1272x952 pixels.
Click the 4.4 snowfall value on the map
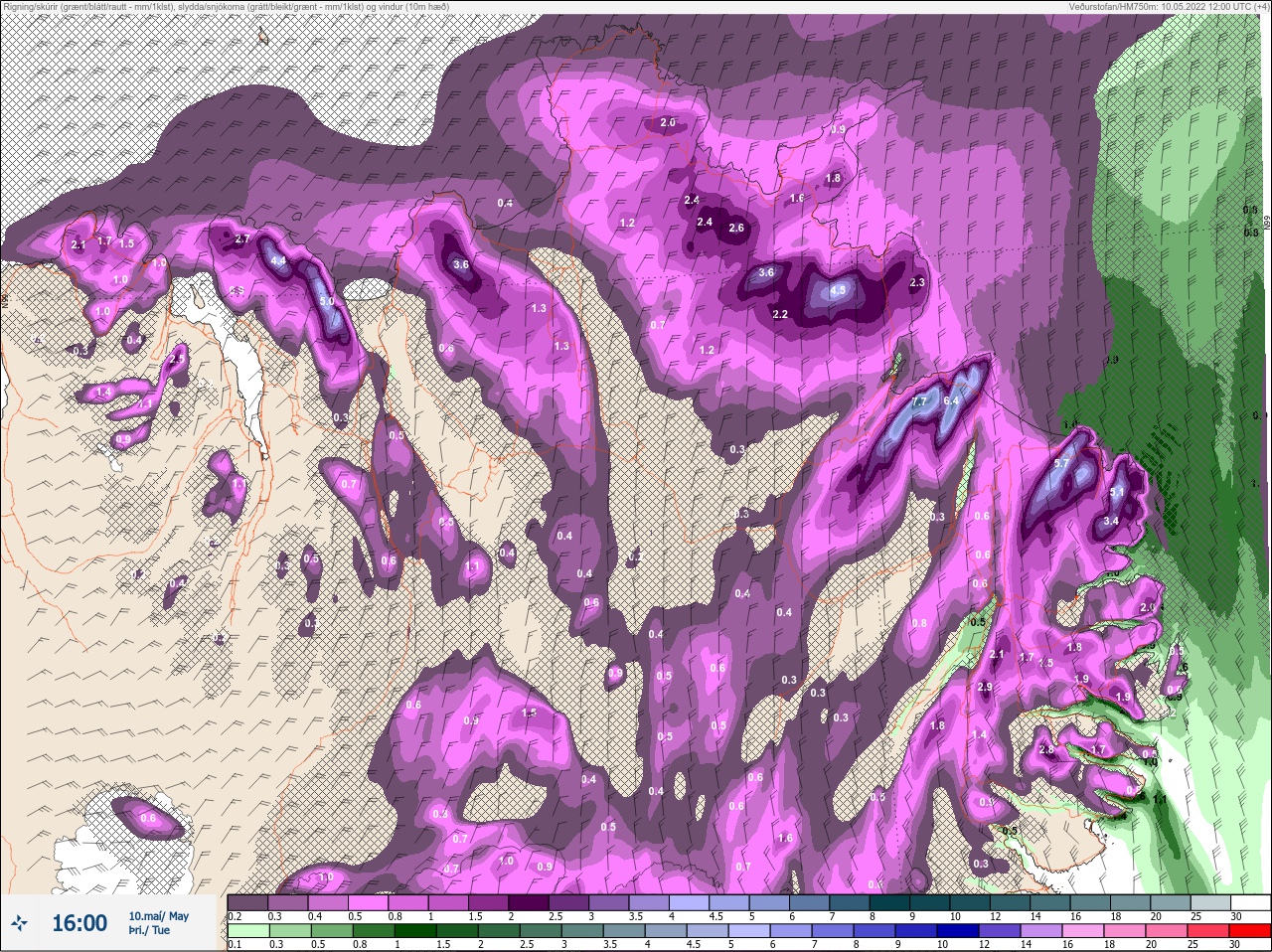(278, 261)
